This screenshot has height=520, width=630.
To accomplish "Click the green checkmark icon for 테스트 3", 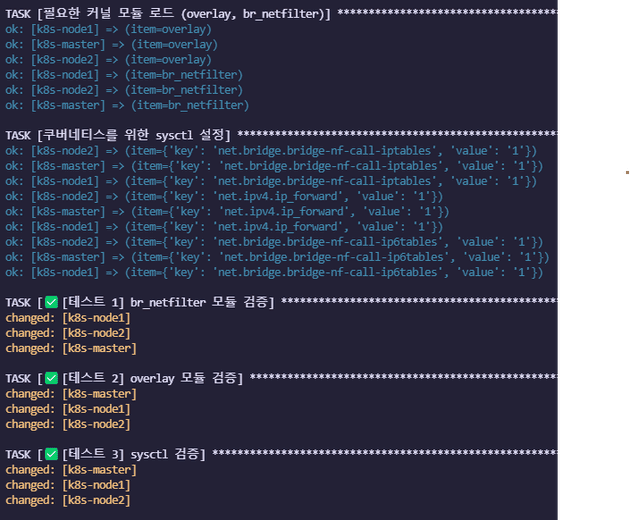I will click(51, 454).
